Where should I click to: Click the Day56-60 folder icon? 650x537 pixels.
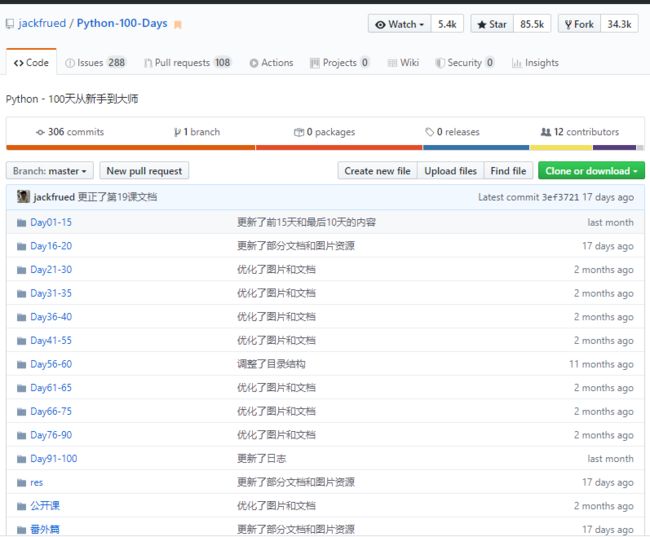tap(22, 365)
